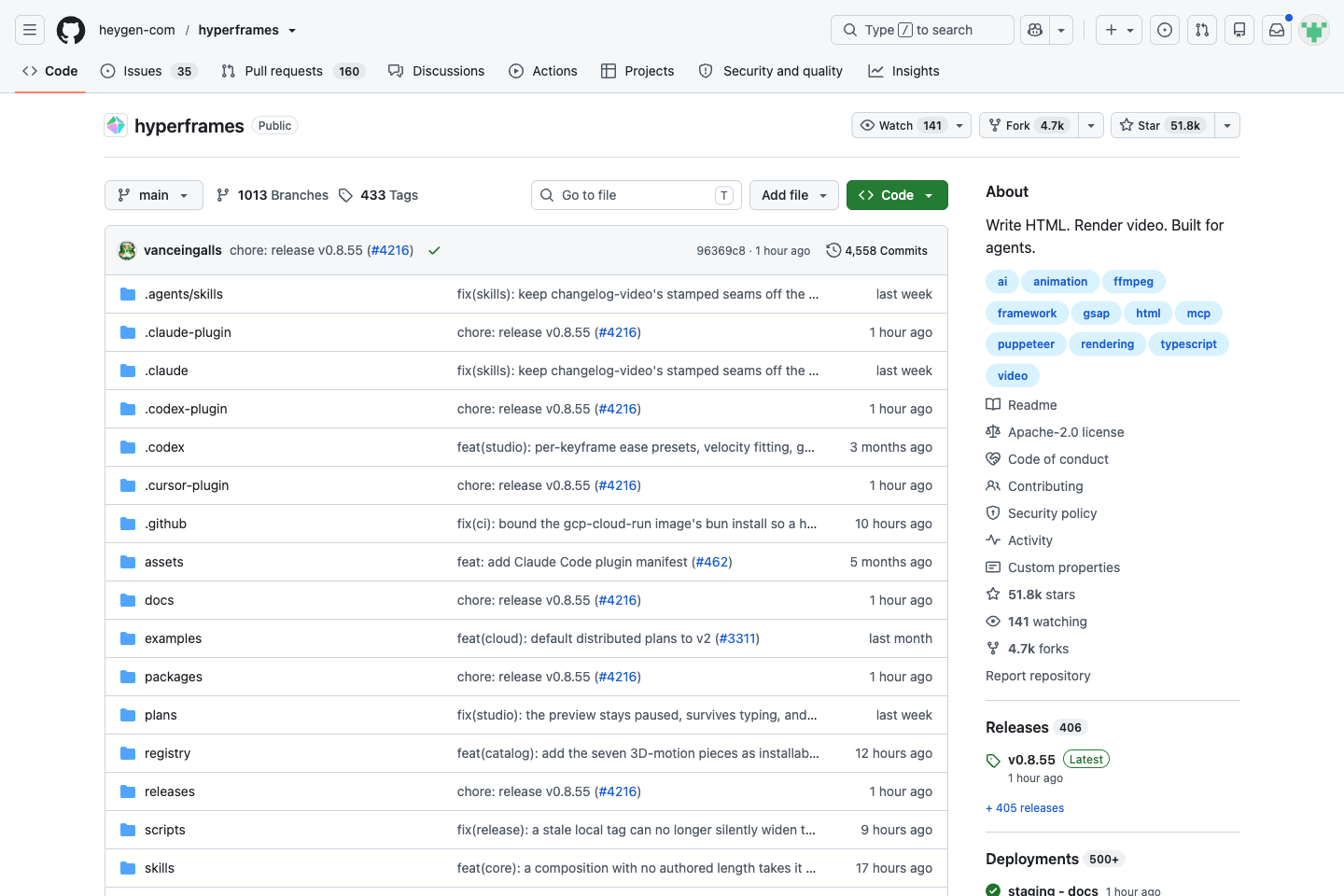Image resolution: width=1344 pixels, height=896 pixels.
Task: Open the repositories icon in the header
Action: point(1239,30)
